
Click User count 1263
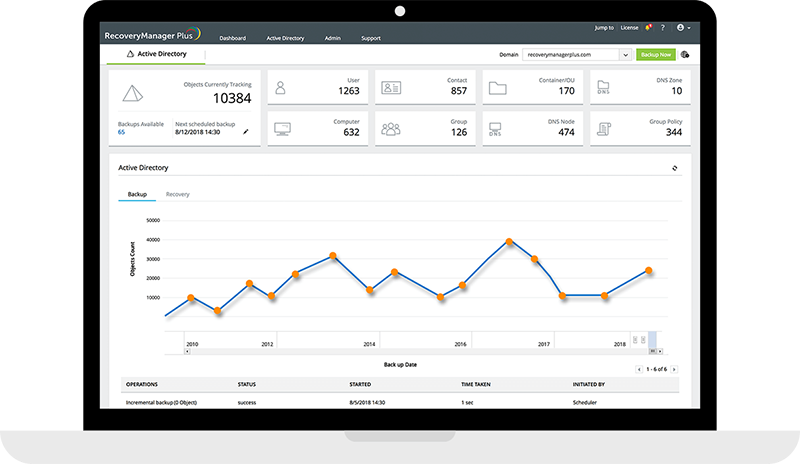point(349,90)
